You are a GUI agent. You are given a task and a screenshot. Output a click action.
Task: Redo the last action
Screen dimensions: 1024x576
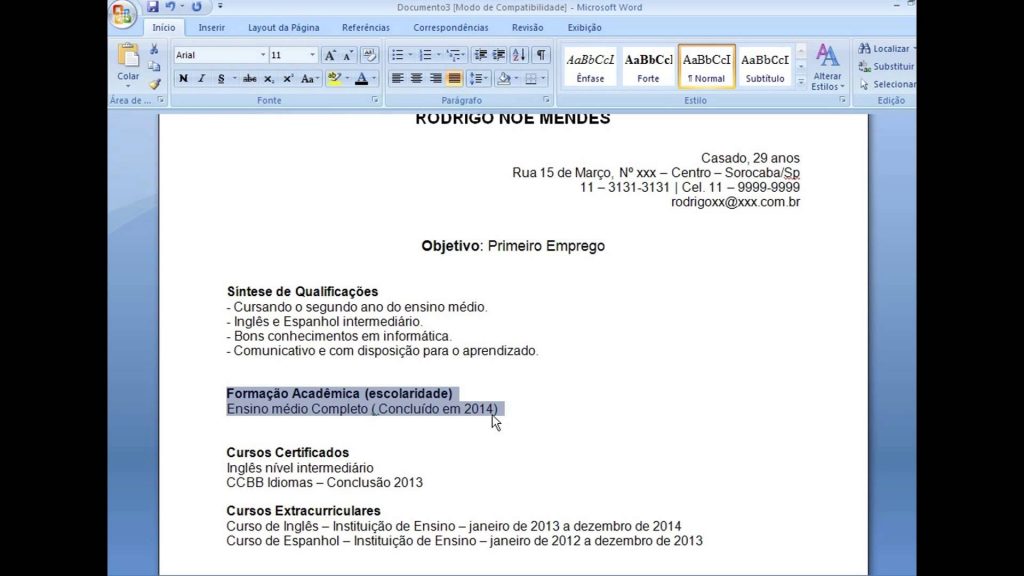(x=197, y=7)
